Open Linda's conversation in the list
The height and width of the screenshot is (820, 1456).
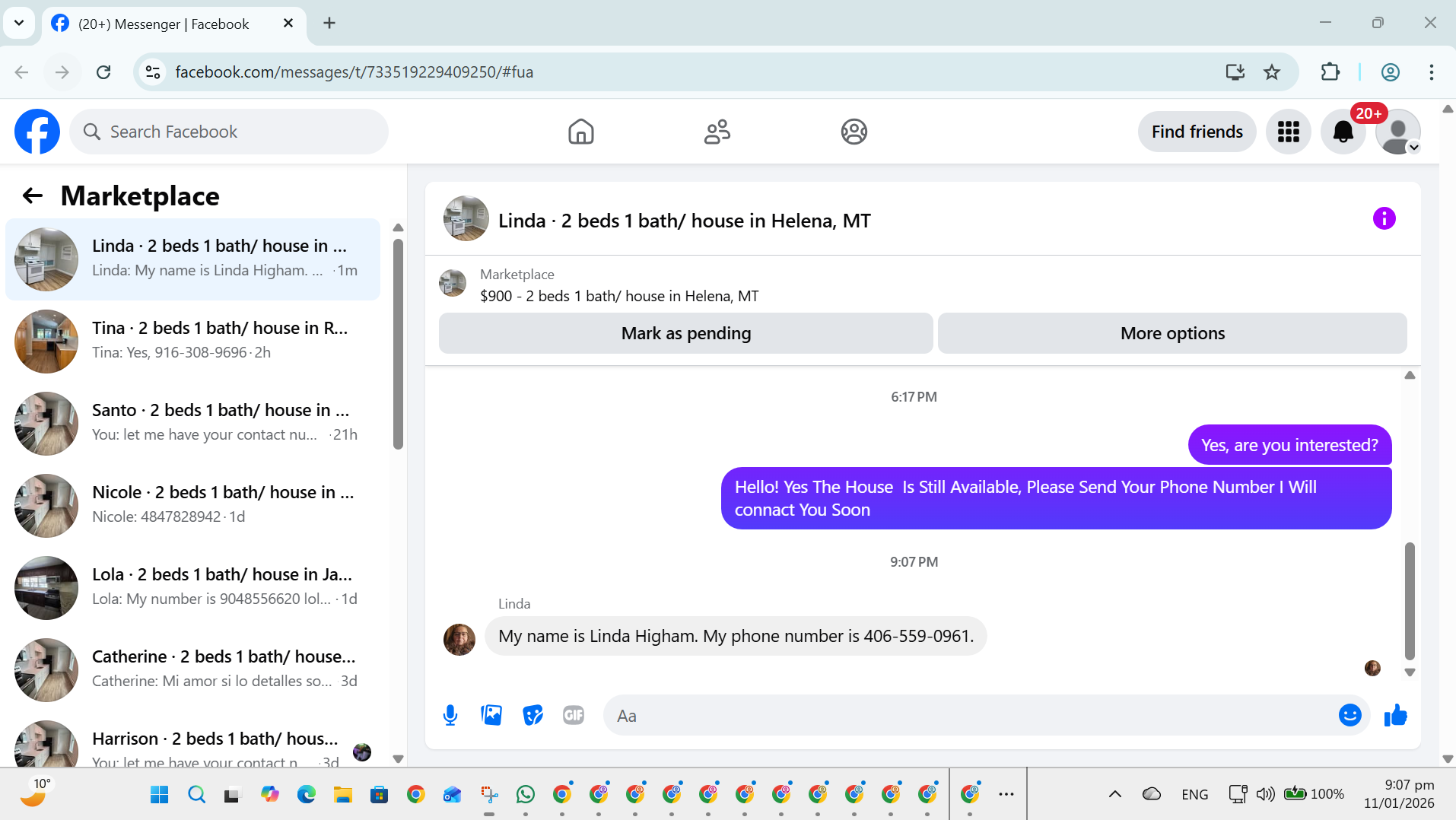[x=192, y=259]
